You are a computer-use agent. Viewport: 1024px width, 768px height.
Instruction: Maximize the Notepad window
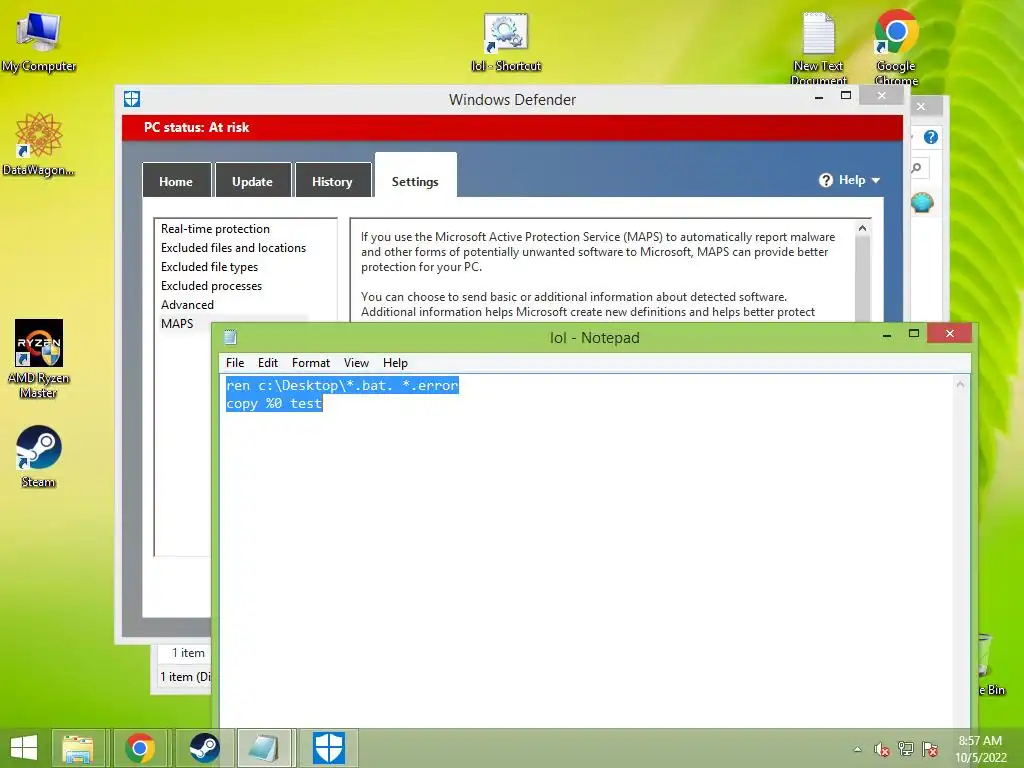click(914, 334)
